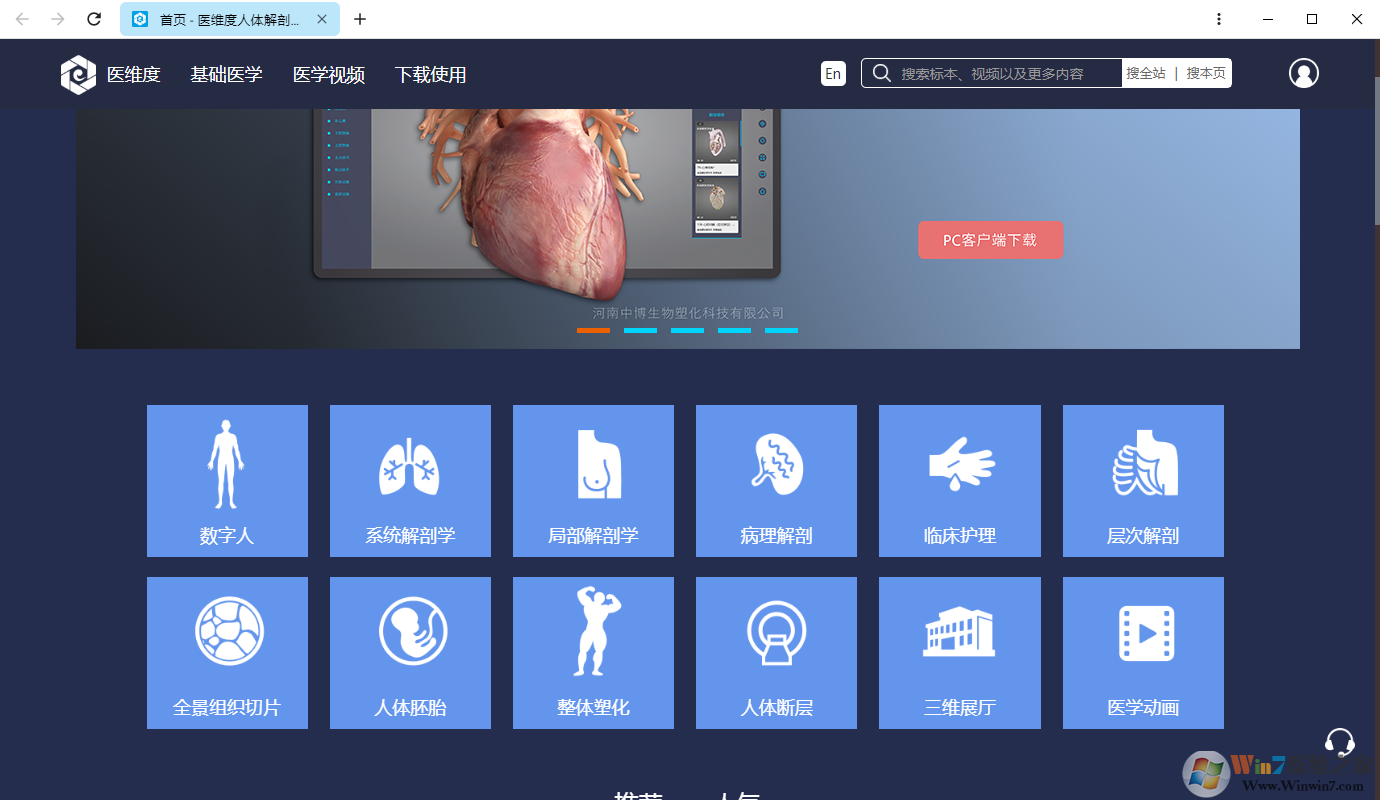The width and height of the screenshot is (1380, 800).
Task: Open the 系统解剖学 systemic anatomy section
Action: pyautogui.click(x=410, y=481)
